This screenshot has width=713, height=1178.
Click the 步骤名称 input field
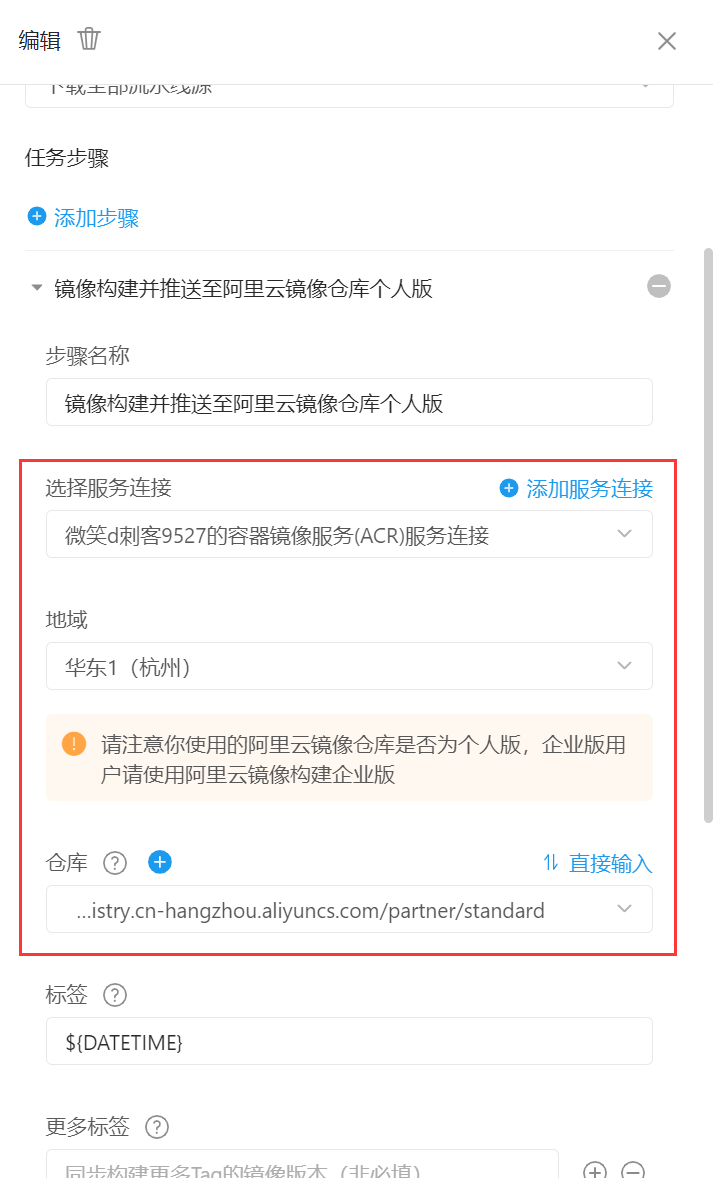click(x=349, y=402)
